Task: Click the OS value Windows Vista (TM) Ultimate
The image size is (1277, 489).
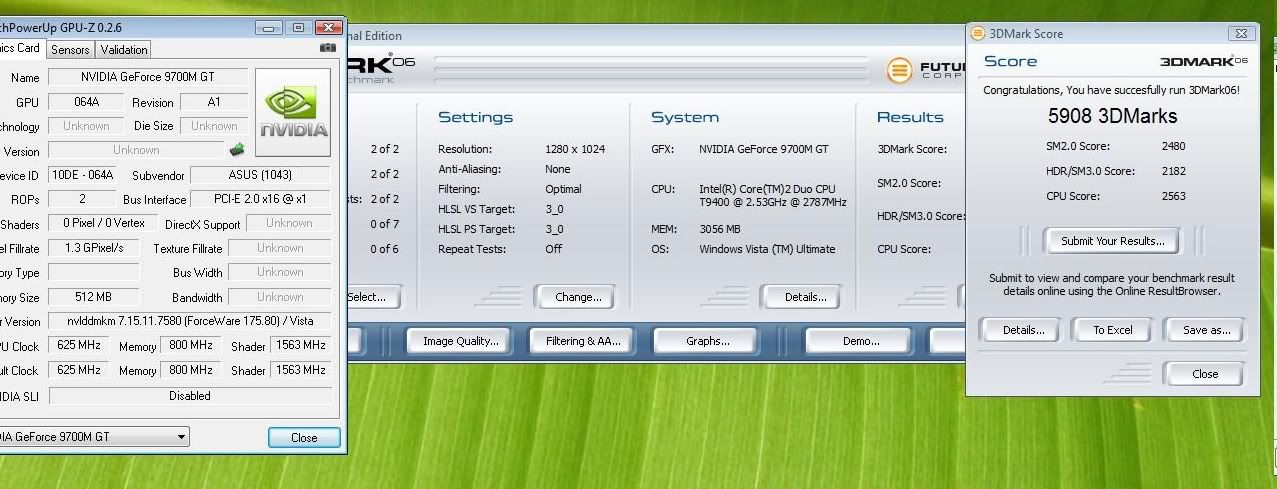Action: tap(767, 249)
